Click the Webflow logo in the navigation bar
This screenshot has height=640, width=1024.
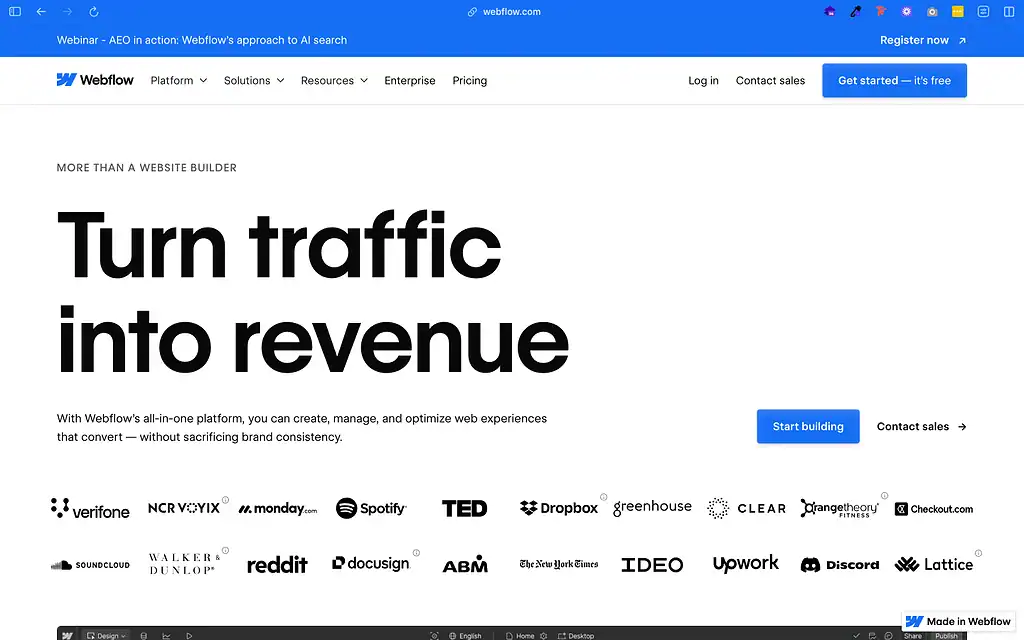[95, 80]
